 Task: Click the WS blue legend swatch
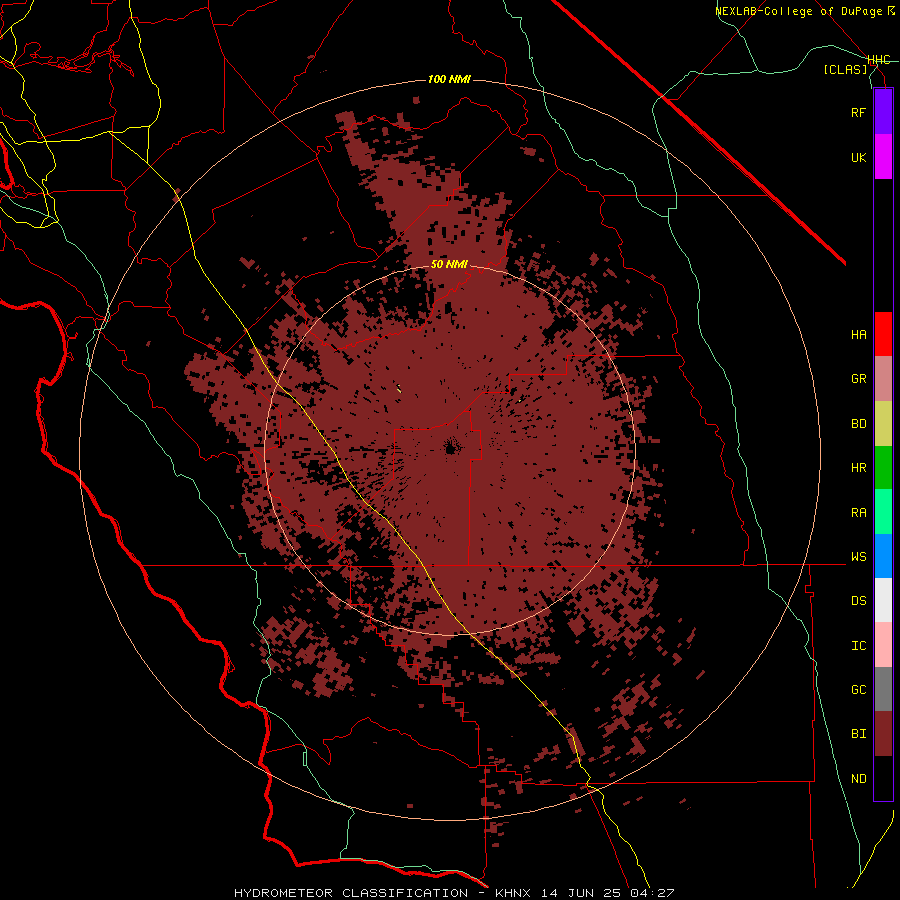tap(883, 556)
